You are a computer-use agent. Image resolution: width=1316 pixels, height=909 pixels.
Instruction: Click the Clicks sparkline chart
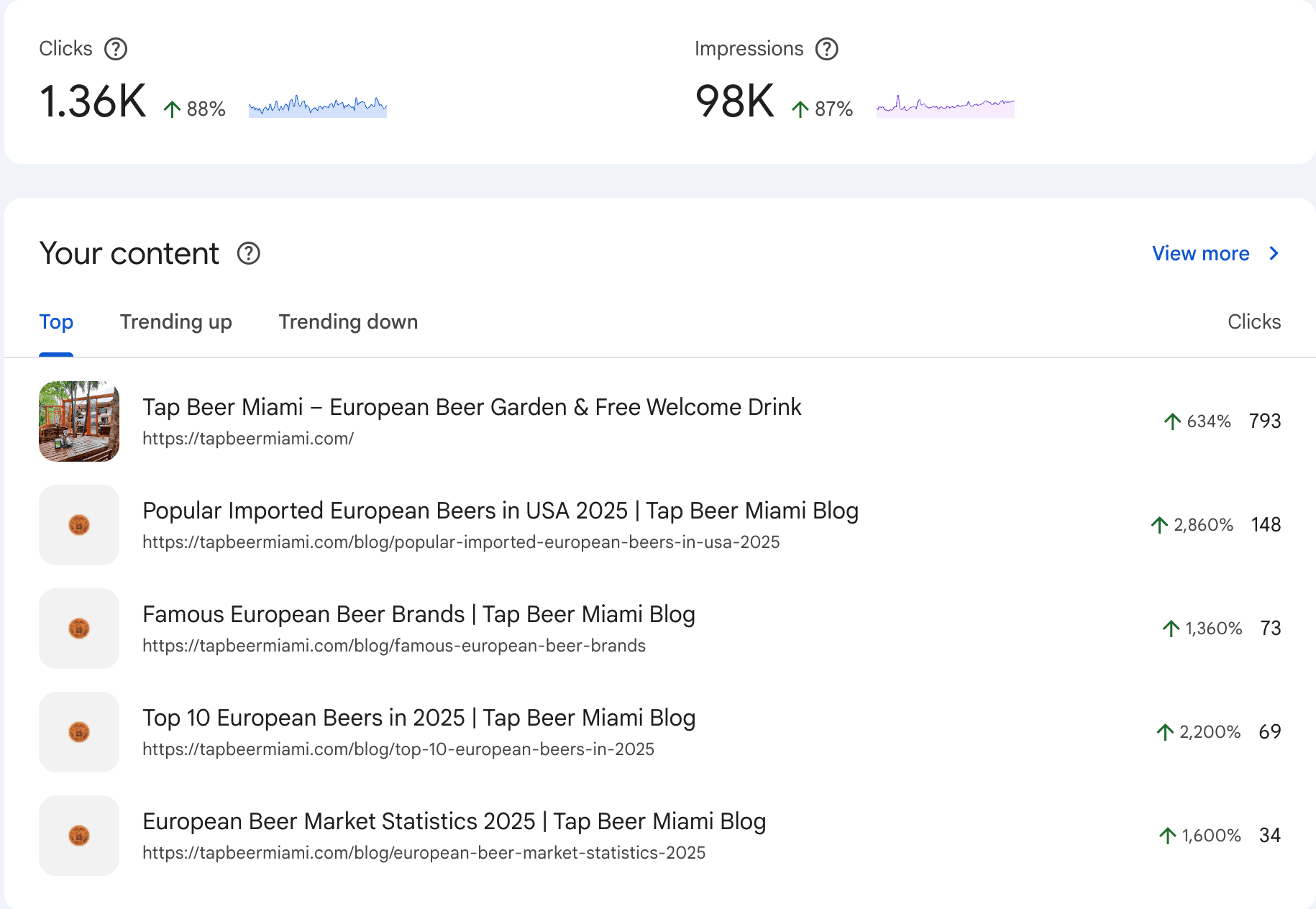pos(318,106)
